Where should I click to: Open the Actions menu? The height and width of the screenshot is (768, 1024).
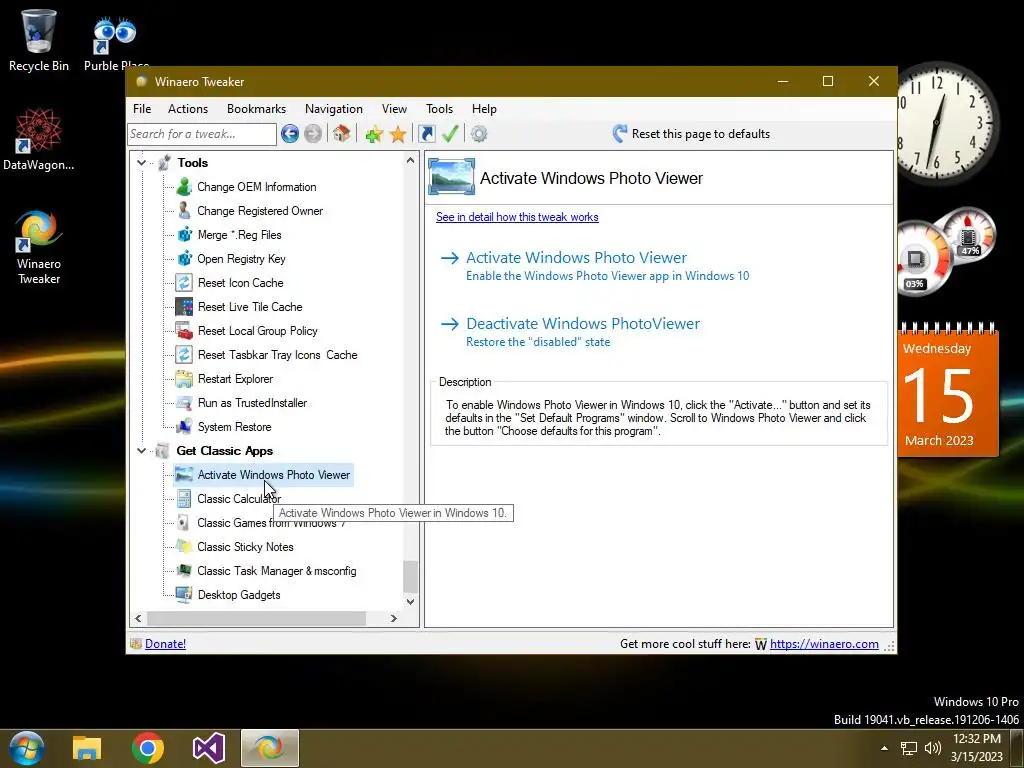point(188,109)
